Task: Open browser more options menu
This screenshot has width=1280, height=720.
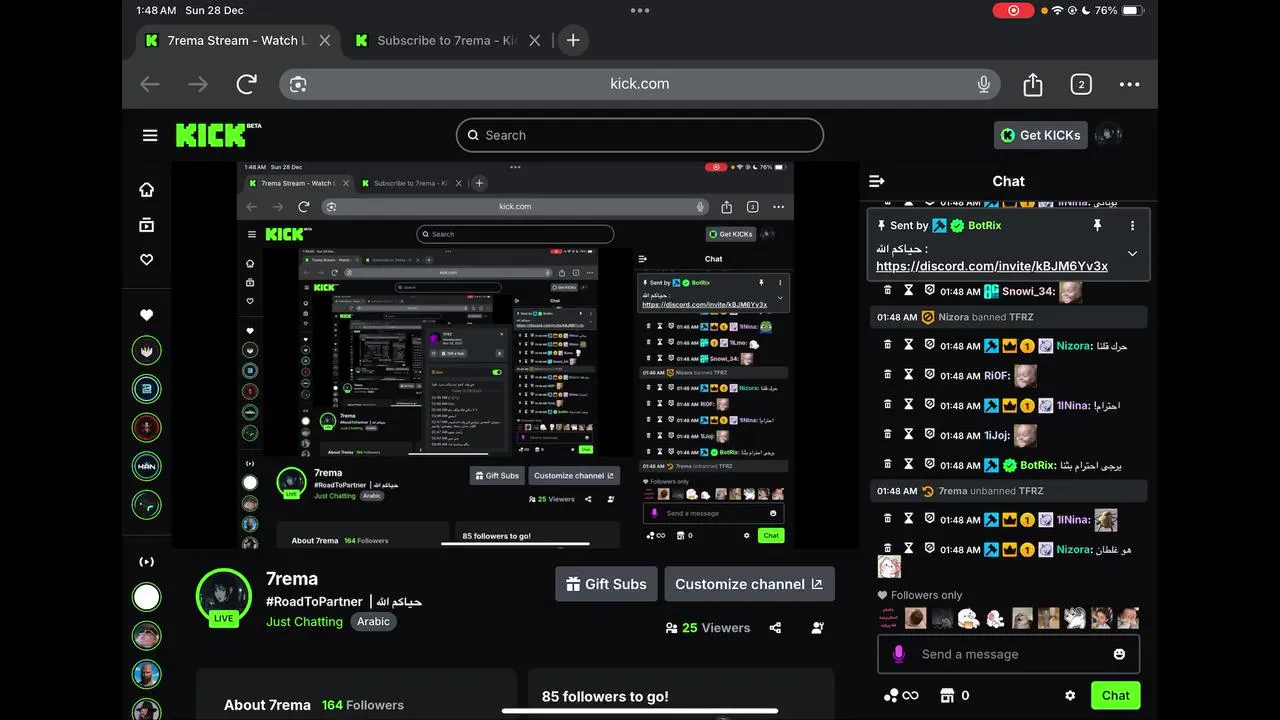Action: coord(1130,85)
